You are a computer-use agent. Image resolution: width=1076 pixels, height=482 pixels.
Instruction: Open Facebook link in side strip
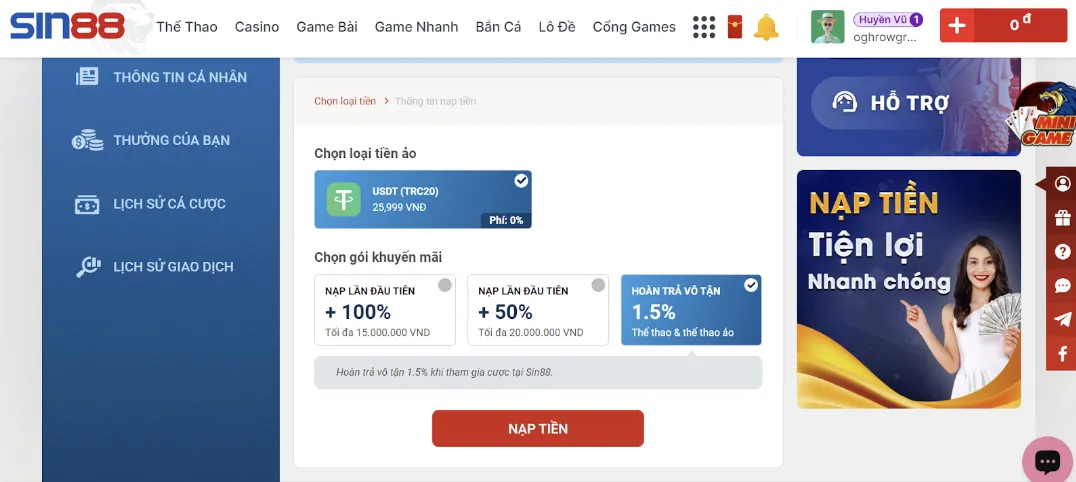tap(1062, 354)
